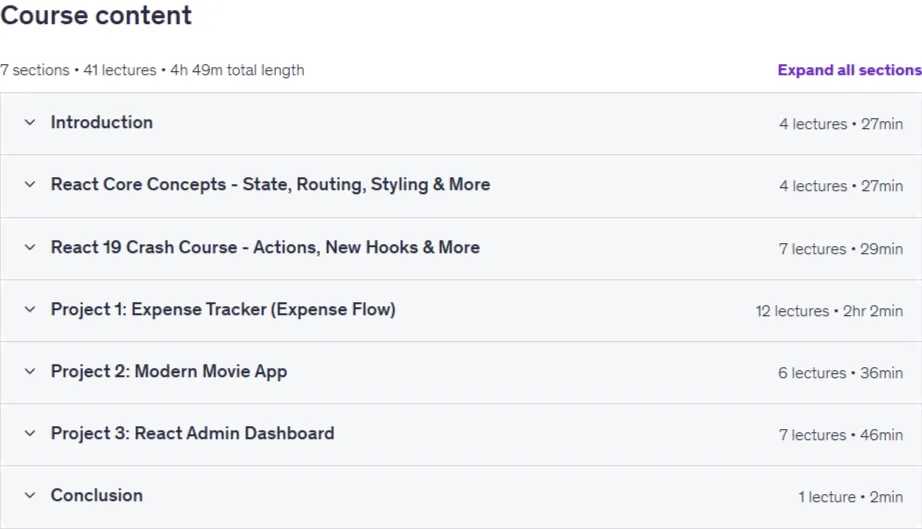
Task: Expand Project 1 Expense Tracker chevron
Action: point(29,309)
